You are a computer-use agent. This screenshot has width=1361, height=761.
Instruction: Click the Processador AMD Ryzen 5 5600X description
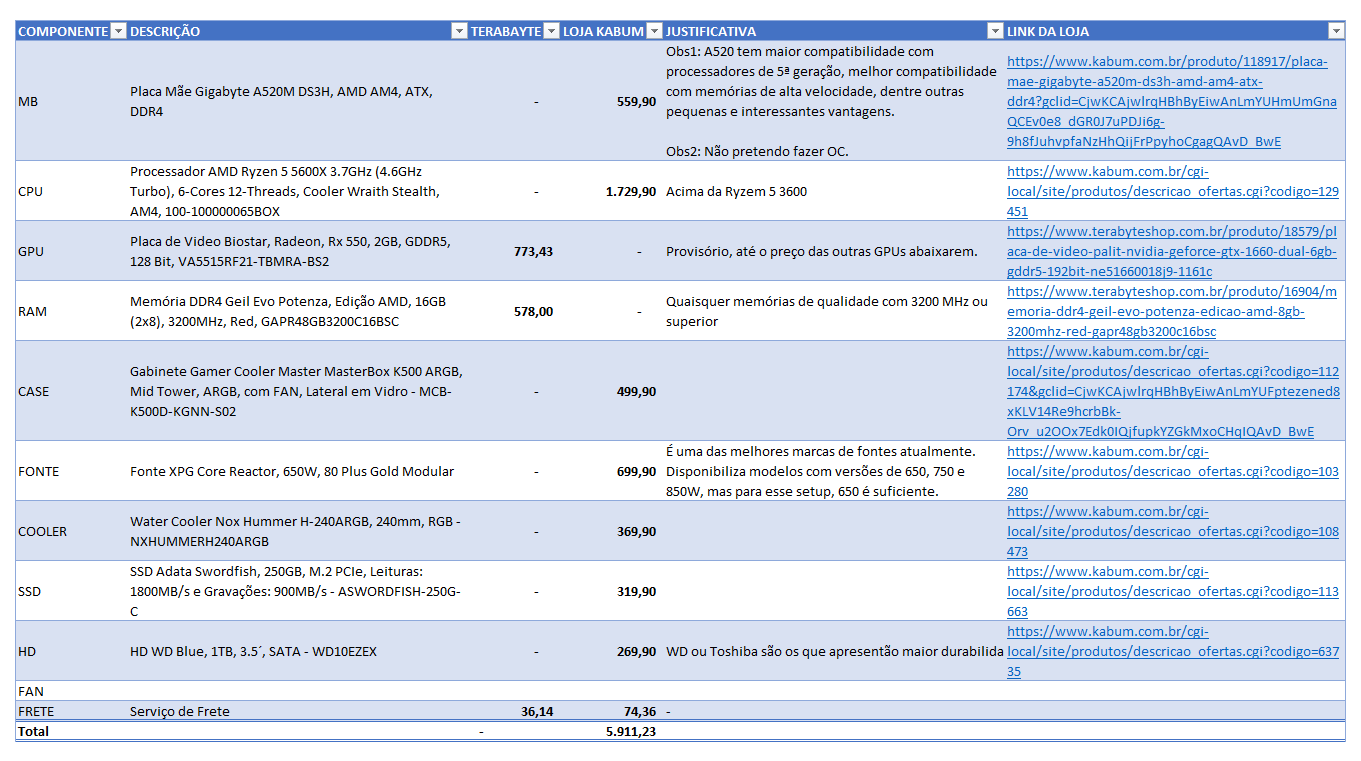(x=285, y=191)
